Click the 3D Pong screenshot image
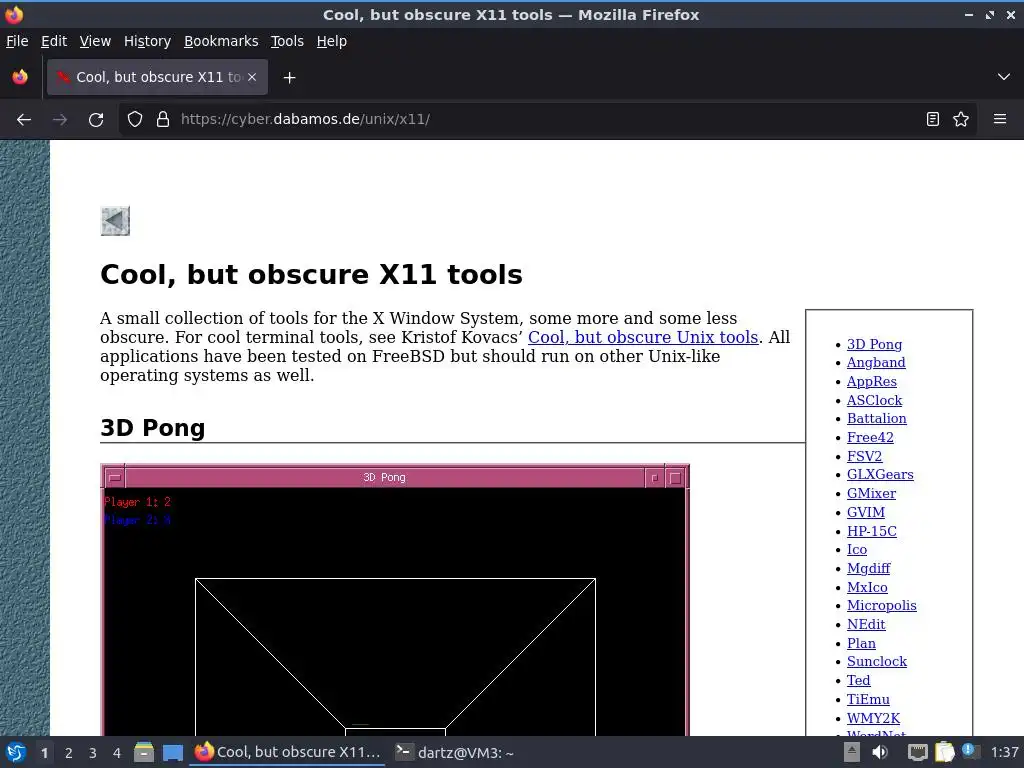Viewport: 1024px width, 768px height. (395, 600)
